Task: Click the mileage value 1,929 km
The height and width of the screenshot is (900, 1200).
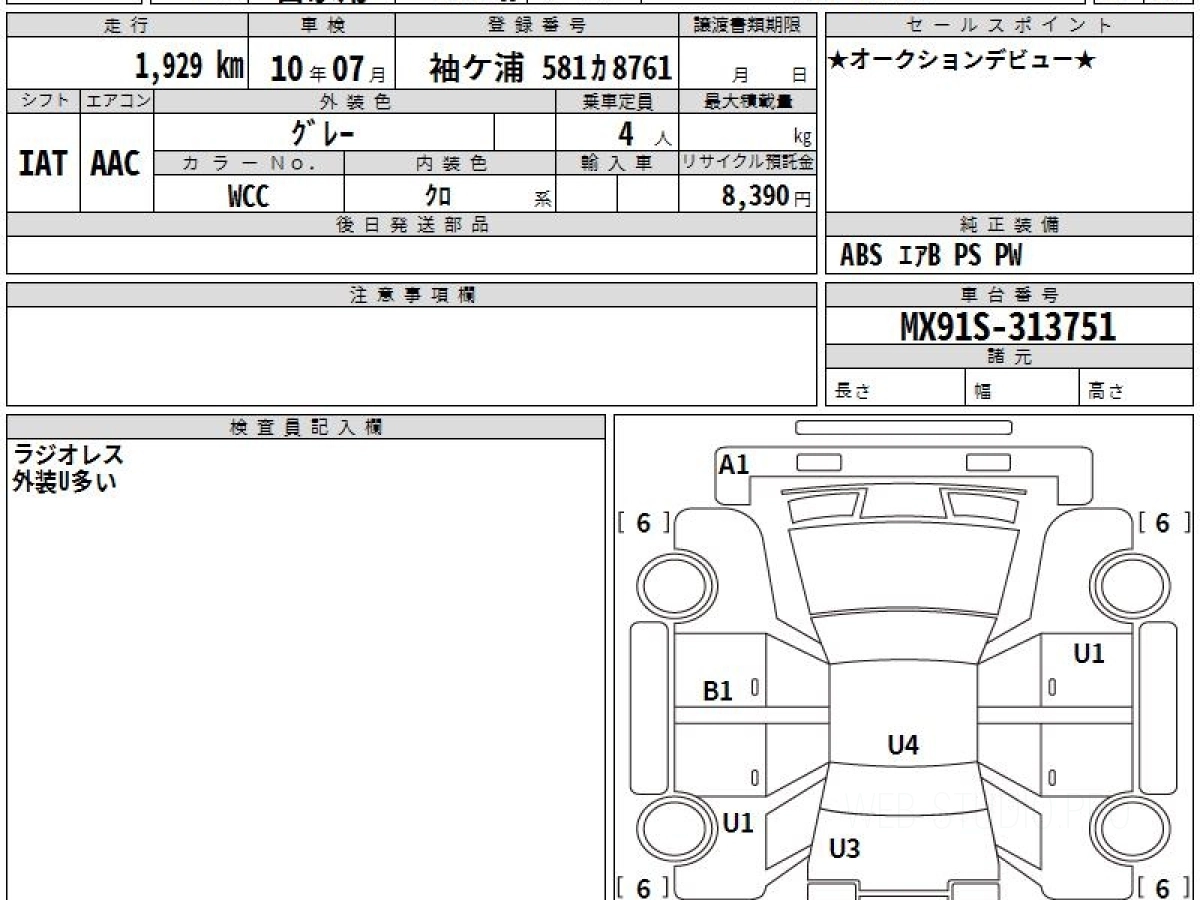Action: [x=189, y=67]
